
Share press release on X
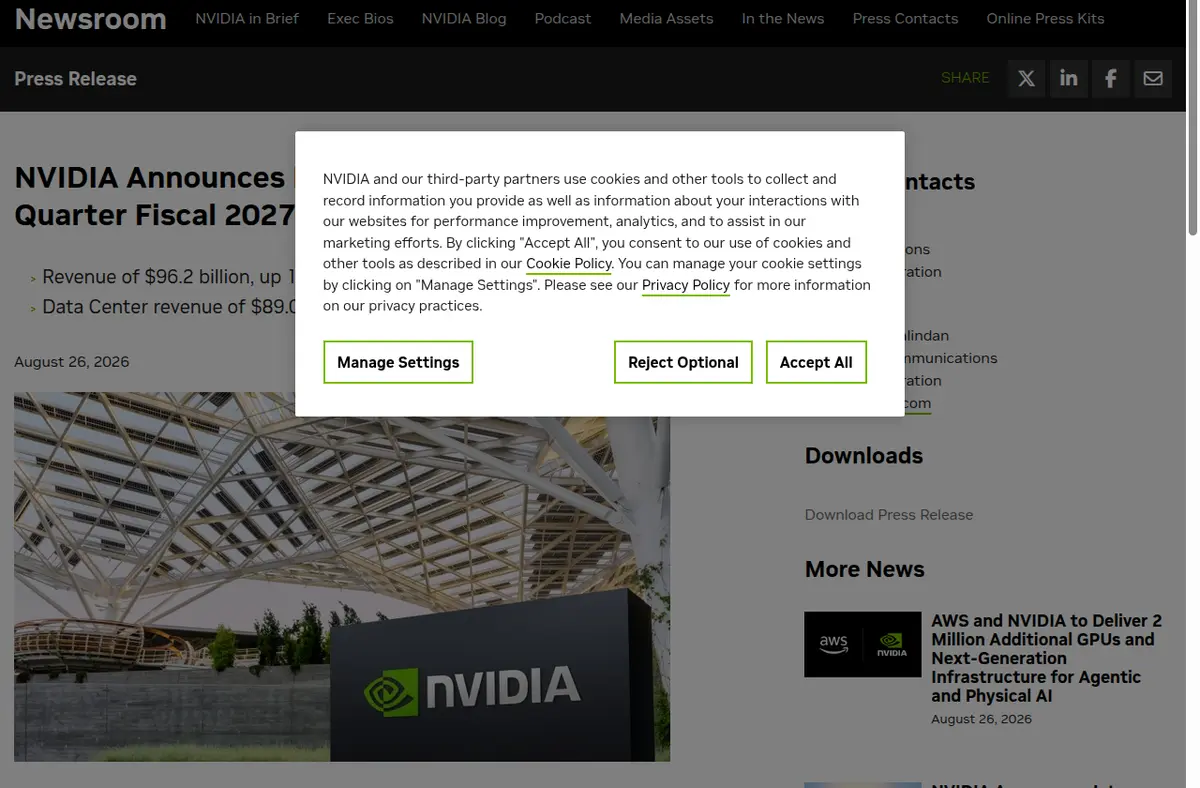coord(1027,78)
